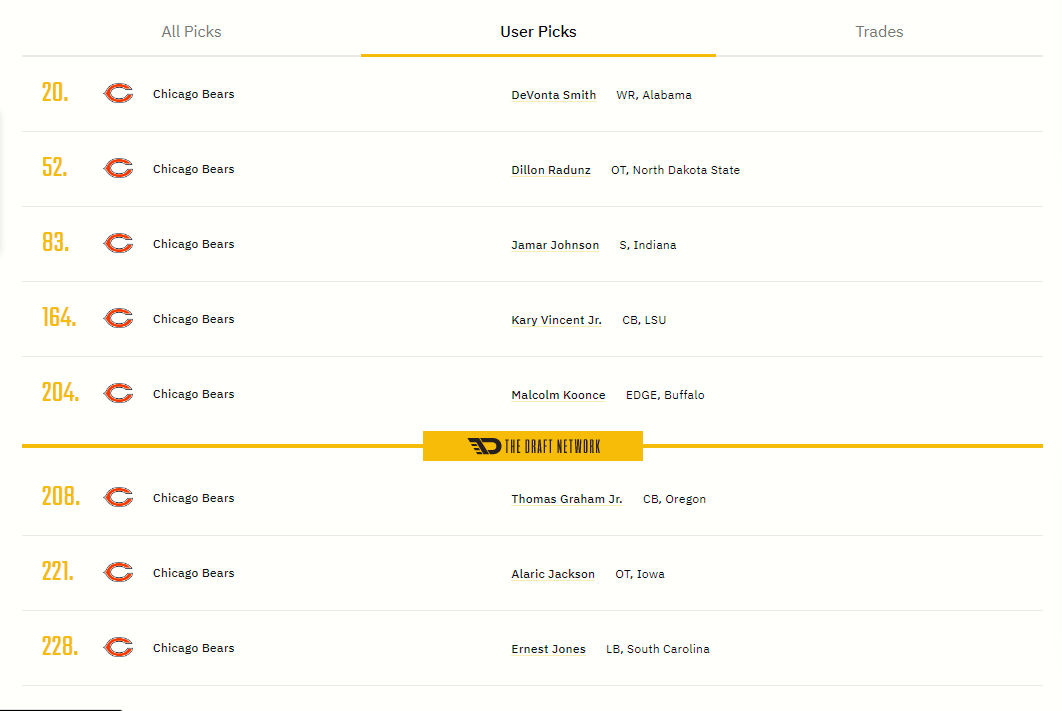Screen dimensions: 1062x711
Task: Click Chicago Bears text on pick 221 row
Action: click(x=194, y=574)
